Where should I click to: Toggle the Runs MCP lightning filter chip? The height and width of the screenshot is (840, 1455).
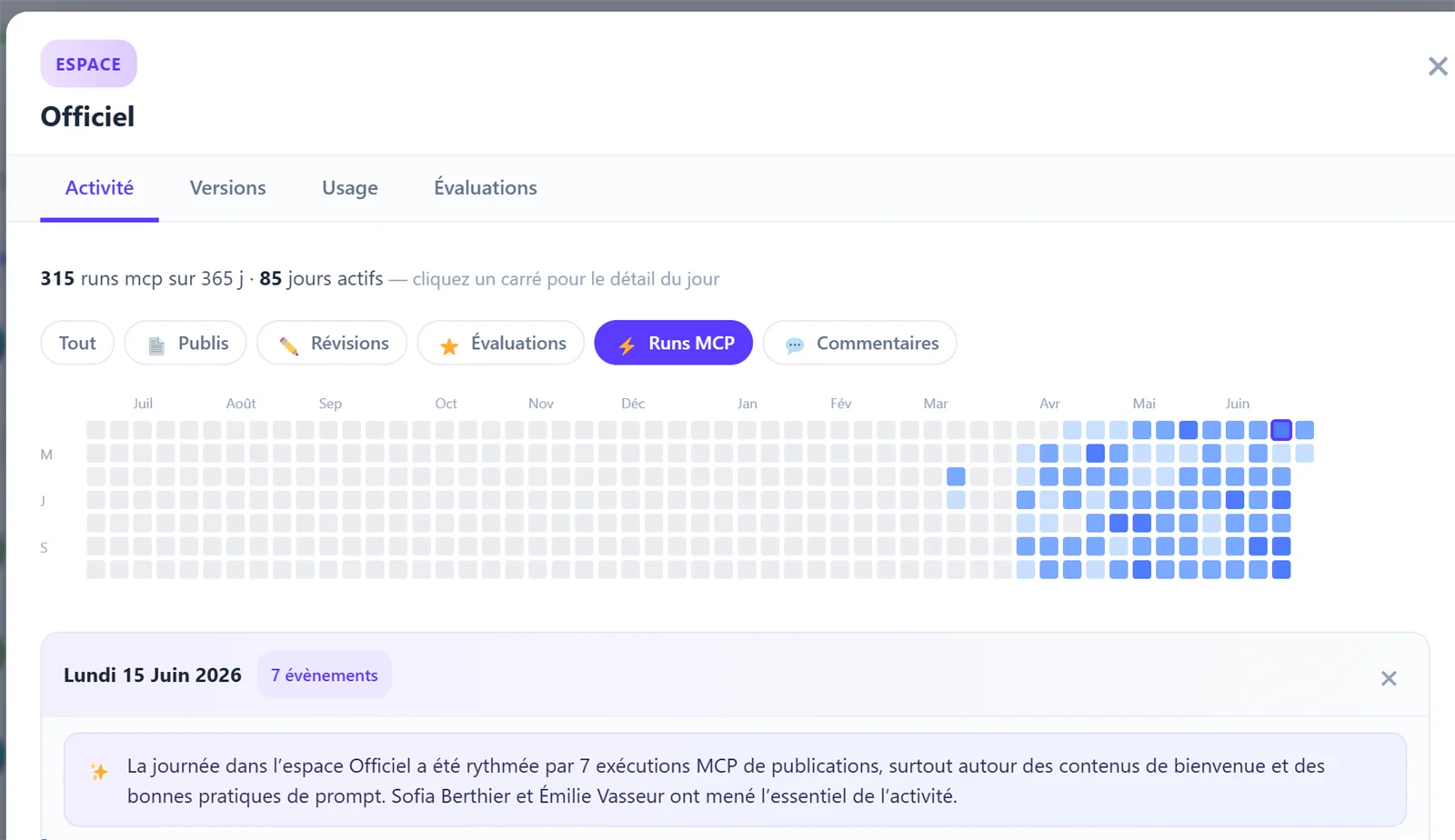click(x=673, y=343)
